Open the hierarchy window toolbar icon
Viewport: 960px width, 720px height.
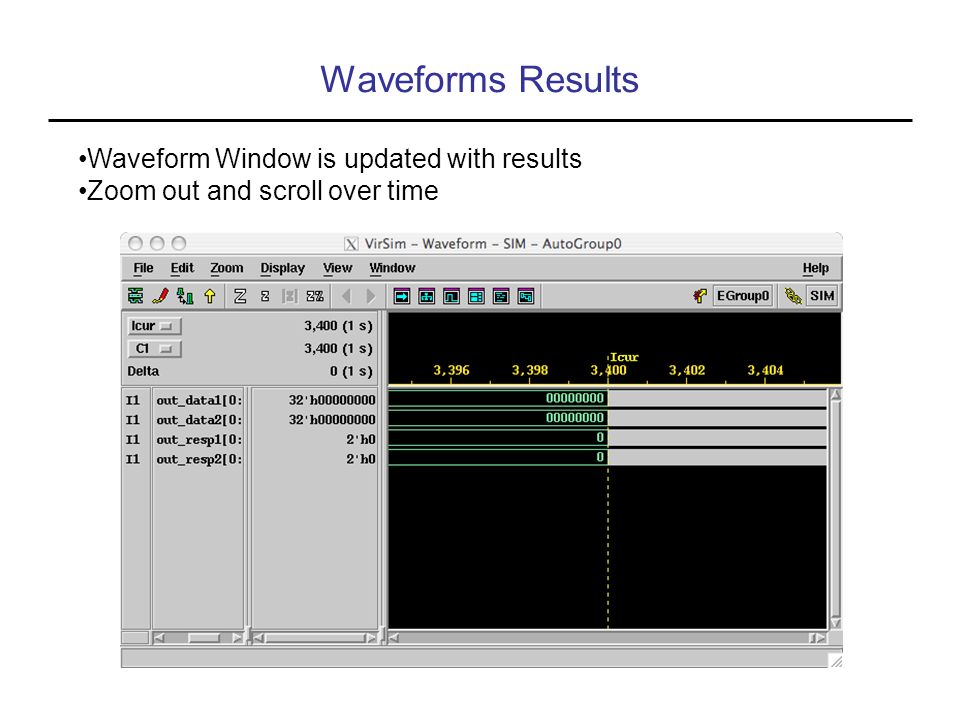427,297
